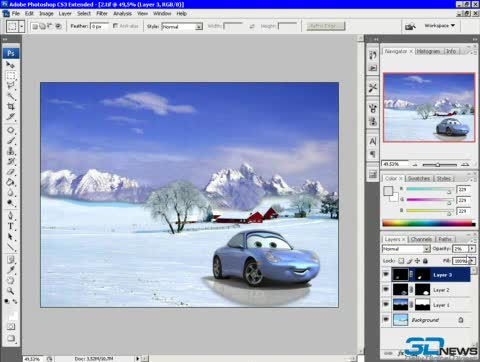Select the Line shape tool
The height and width of the screenshot is (362, 480).
click(11, 247)
